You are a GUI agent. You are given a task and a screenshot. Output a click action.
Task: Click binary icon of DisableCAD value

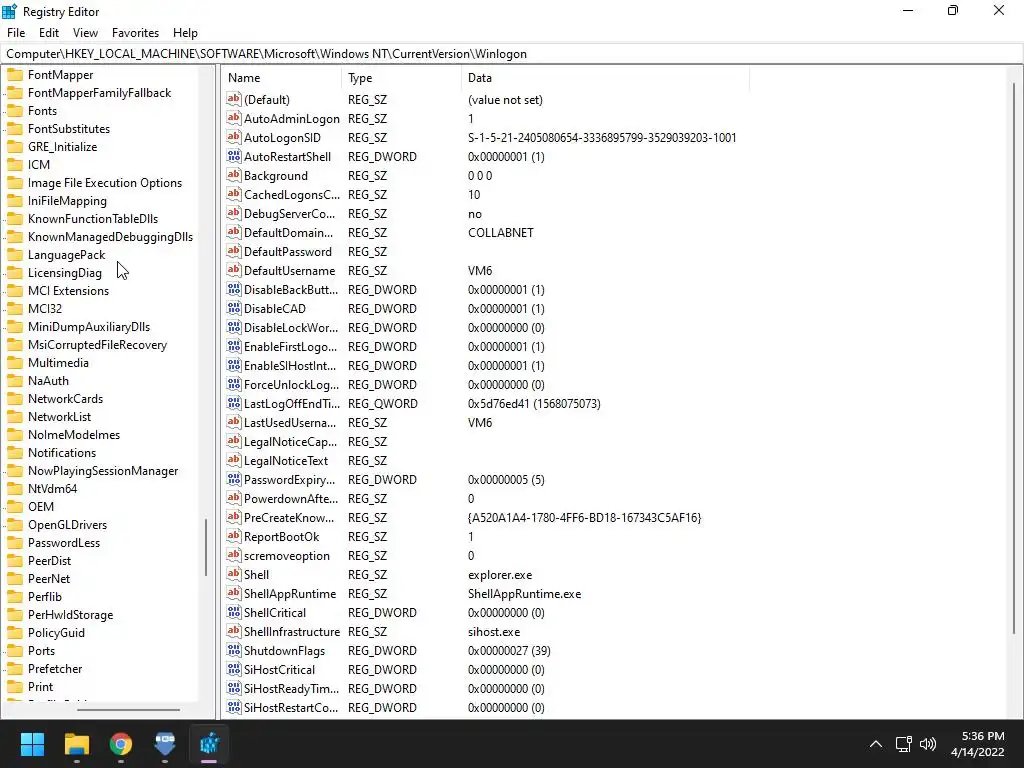click(234, 308)
